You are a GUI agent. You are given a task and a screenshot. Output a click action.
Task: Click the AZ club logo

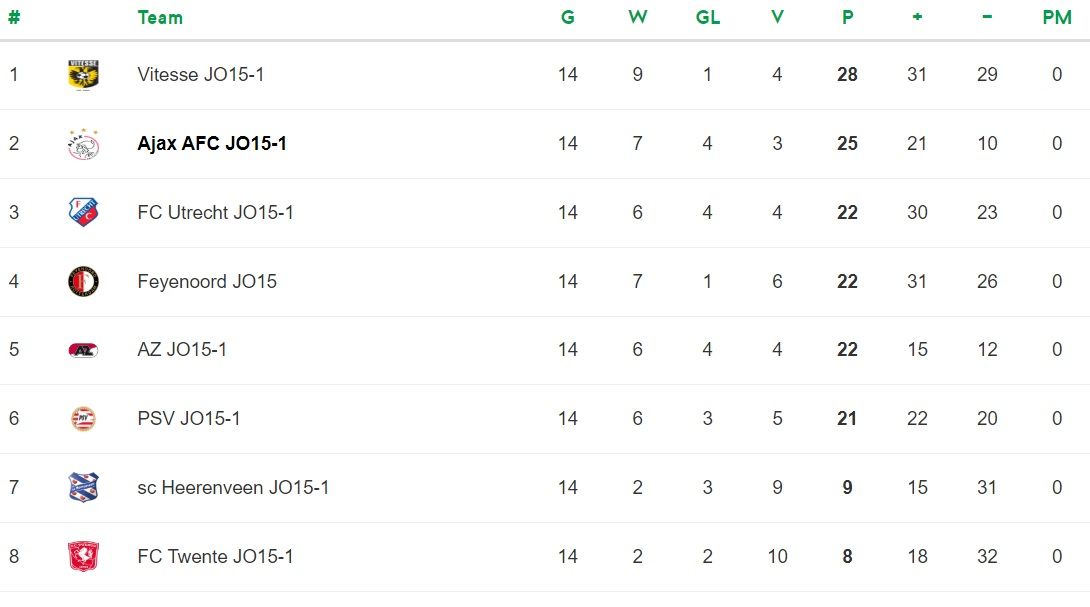[x=83, y=350]
